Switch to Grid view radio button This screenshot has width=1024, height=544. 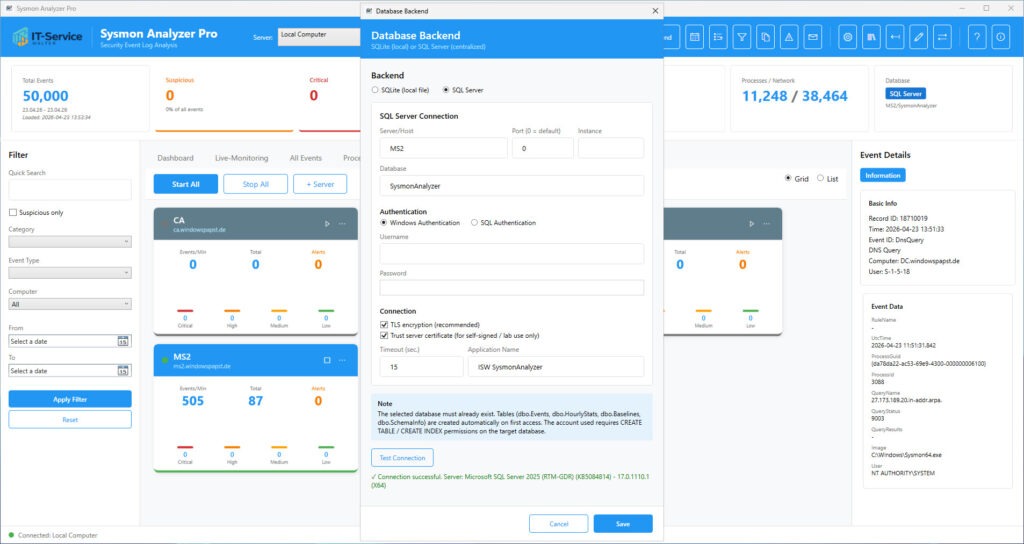(x=788, y=178)
